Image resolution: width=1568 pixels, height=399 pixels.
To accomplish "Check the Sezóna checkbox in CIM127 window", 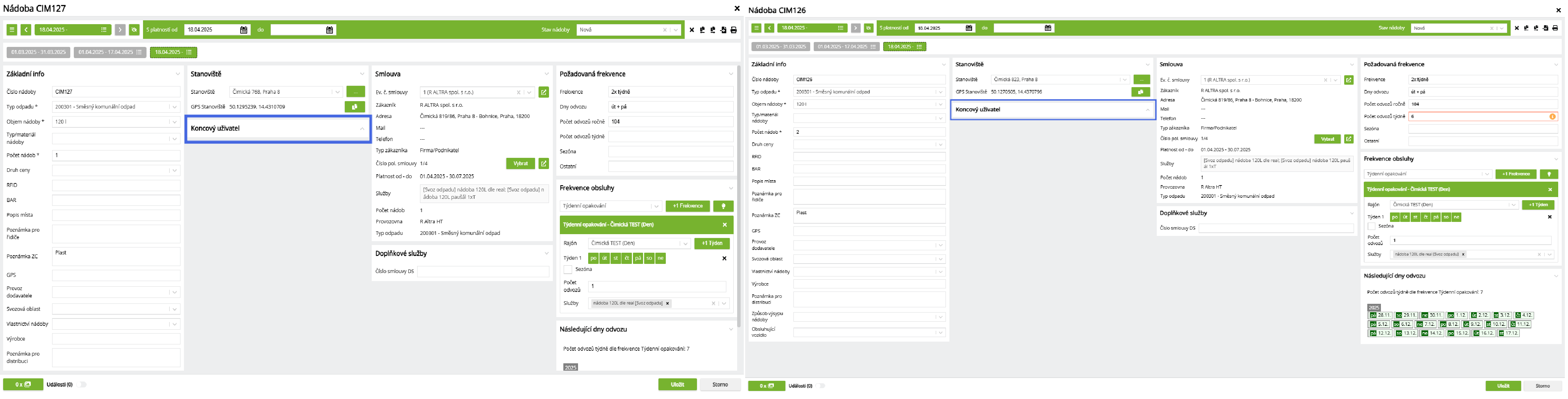I will point(568,270).
